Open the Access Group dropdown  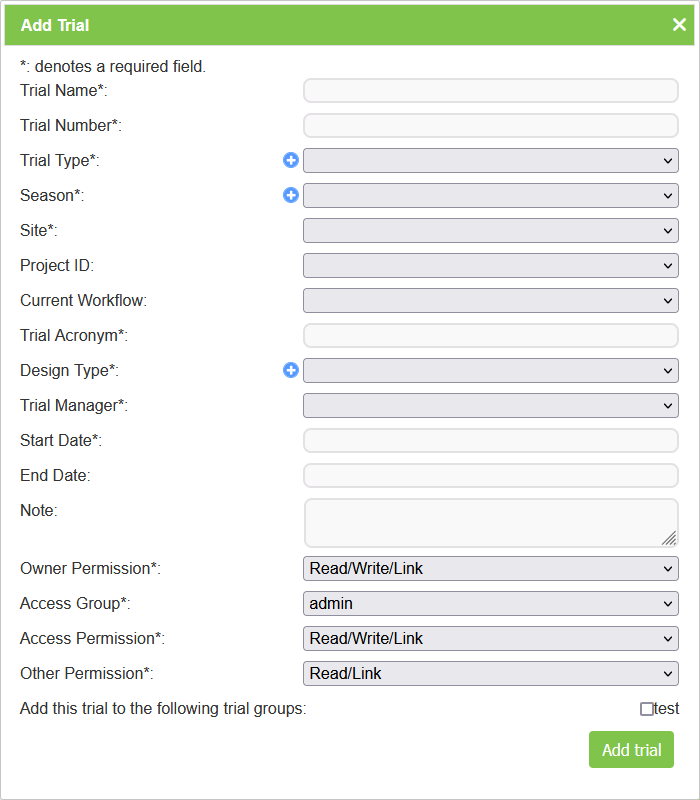click(x=490, y=603)
